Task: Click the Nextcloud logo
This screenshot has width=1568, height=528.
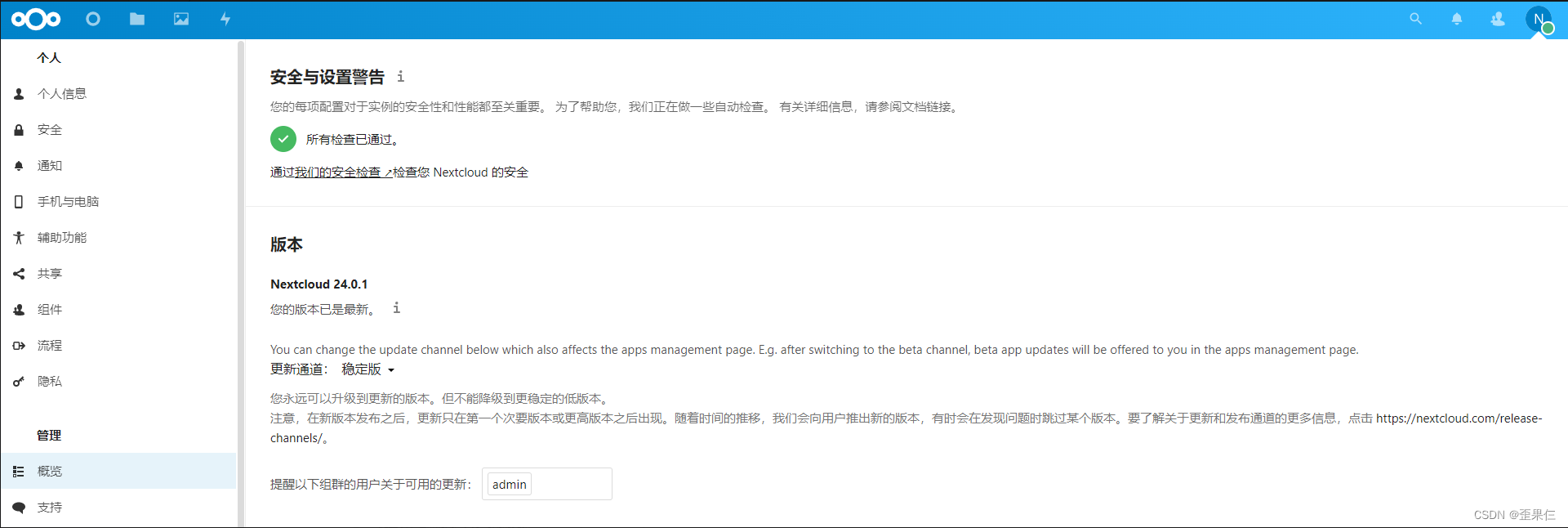Action: [x=36, y=19]
